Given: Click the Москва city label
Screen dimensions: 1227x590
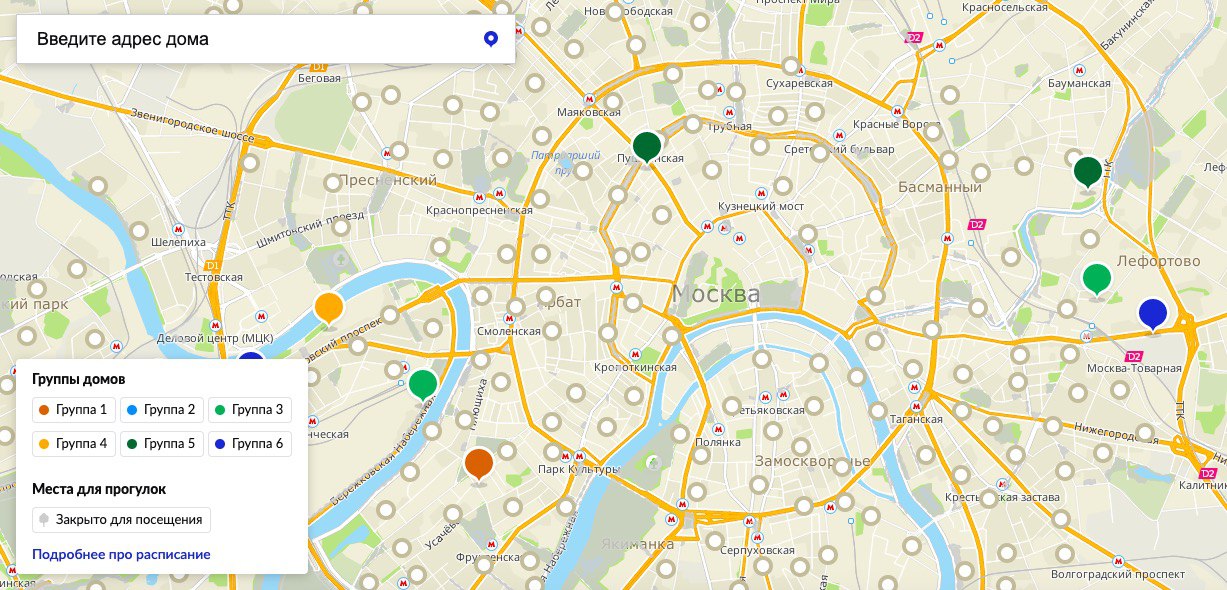Looking at the screenshot, I should tap(716, 294).
